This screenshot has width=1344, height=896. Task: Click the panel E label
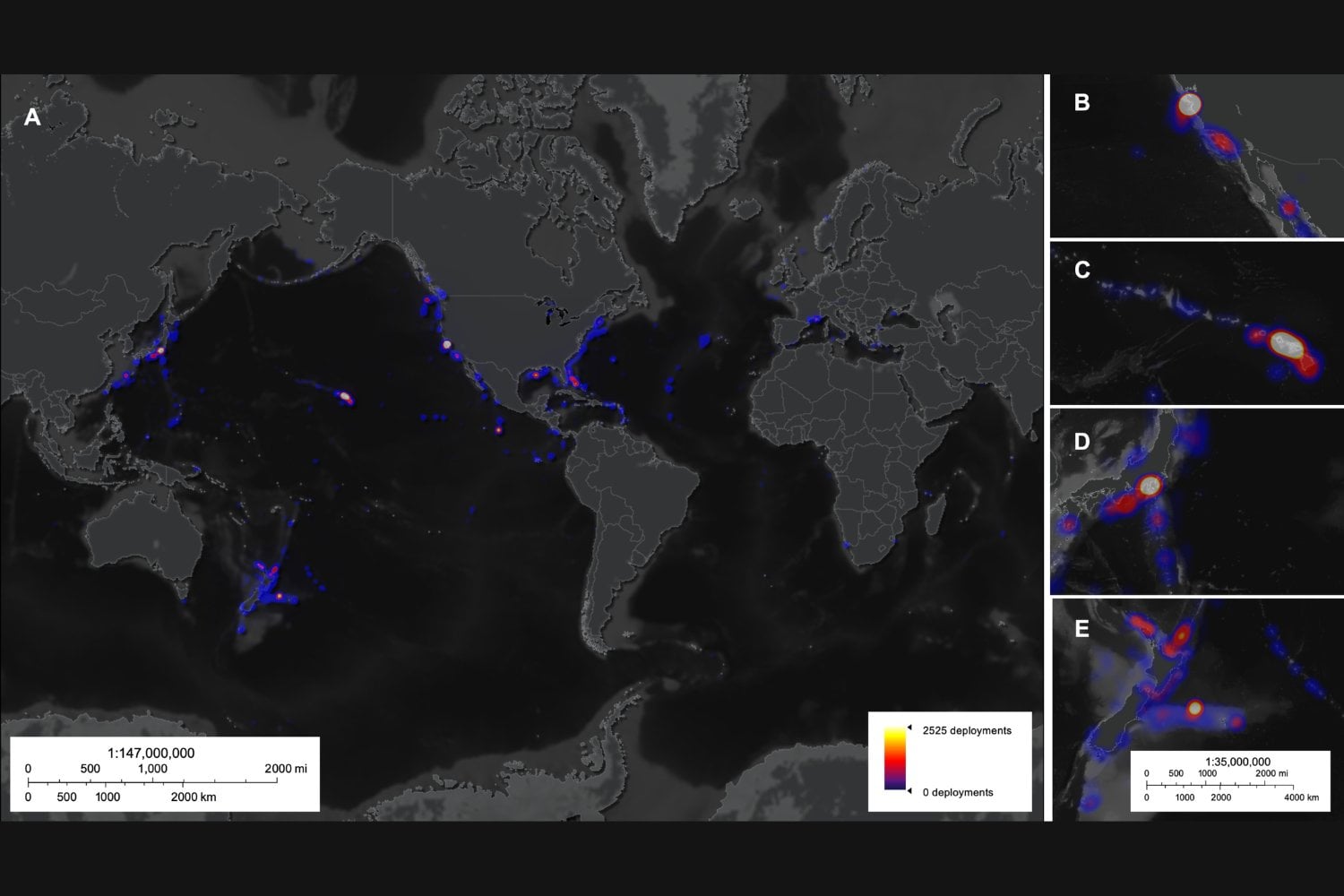[1081, 628]
